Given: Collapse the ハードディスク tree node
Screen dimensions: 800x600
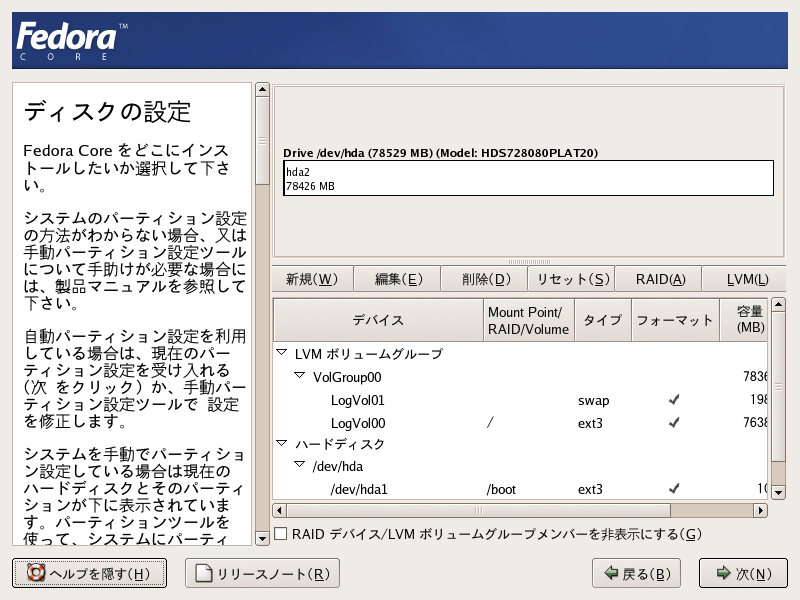Looking at the screenshot, I should (282, 443).
